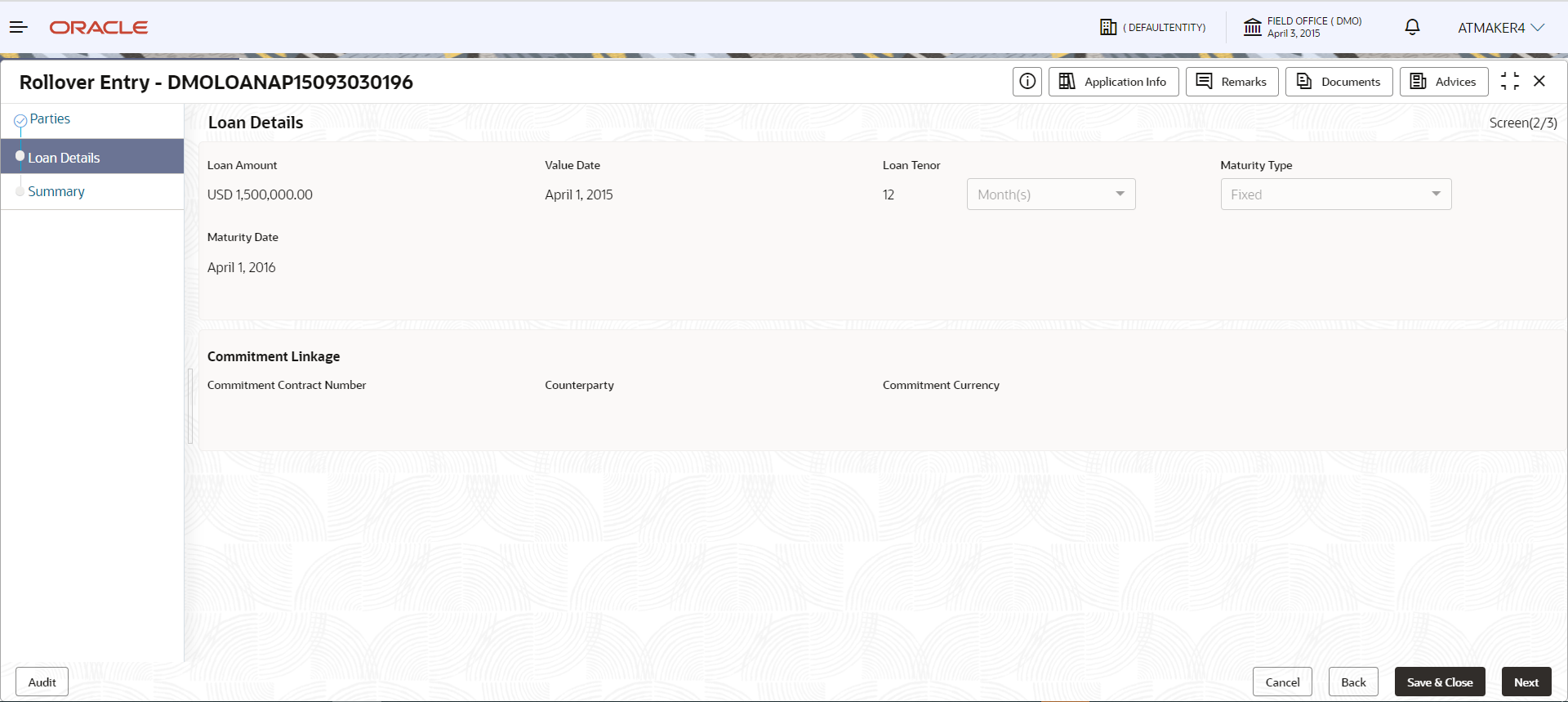
Task: Click the information circle icon
Action: (1027, 82)
